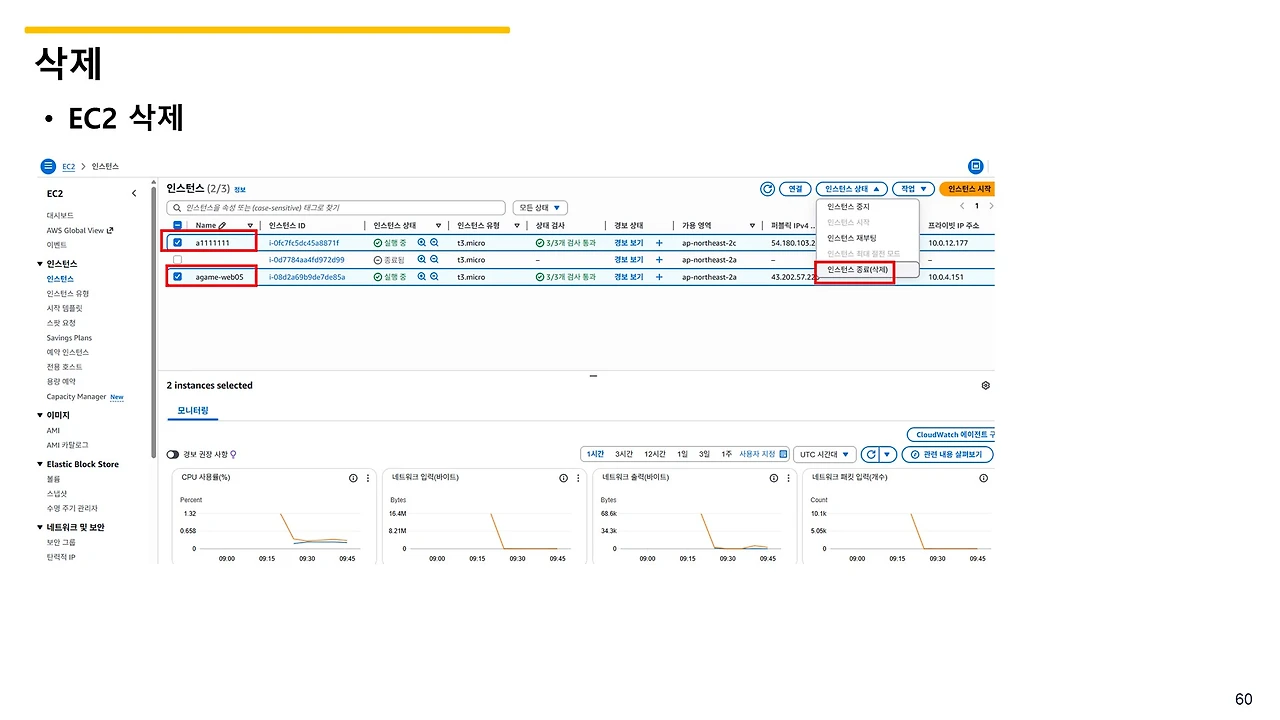Click the 연결 connect button
The width and height of the screenshot is (1280, 720).
(795, 188)
